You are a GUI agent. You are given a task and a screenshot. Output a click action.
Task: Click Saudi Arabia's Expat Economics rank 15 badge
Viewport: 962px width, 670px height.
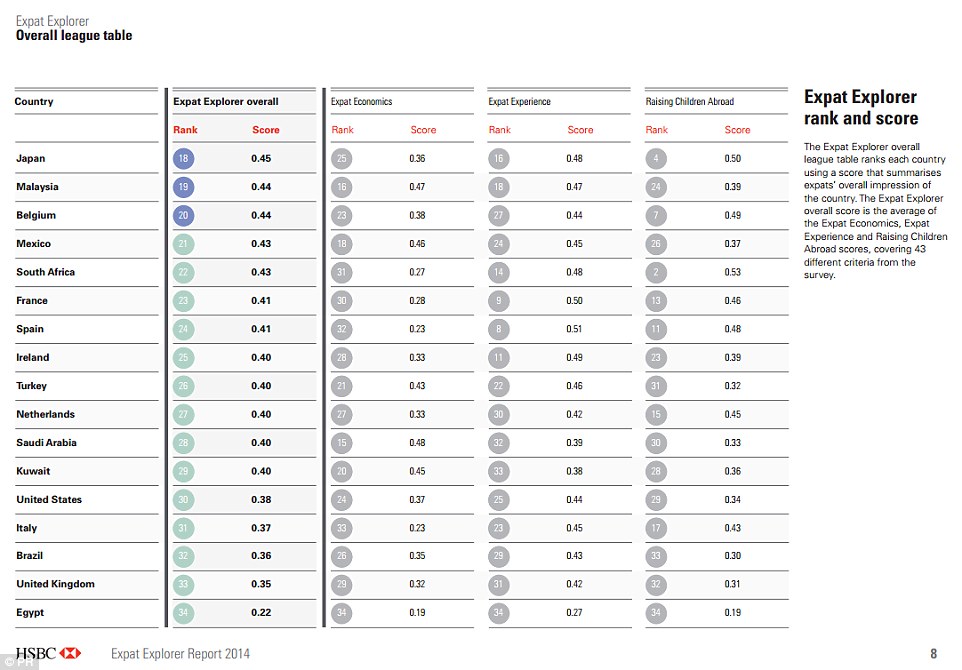341,443
